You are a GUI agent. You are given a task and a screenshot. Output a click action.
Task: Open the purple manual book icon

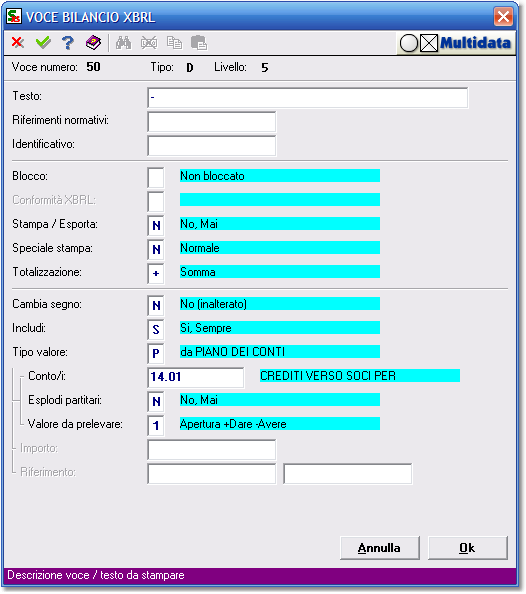(93, 42)
